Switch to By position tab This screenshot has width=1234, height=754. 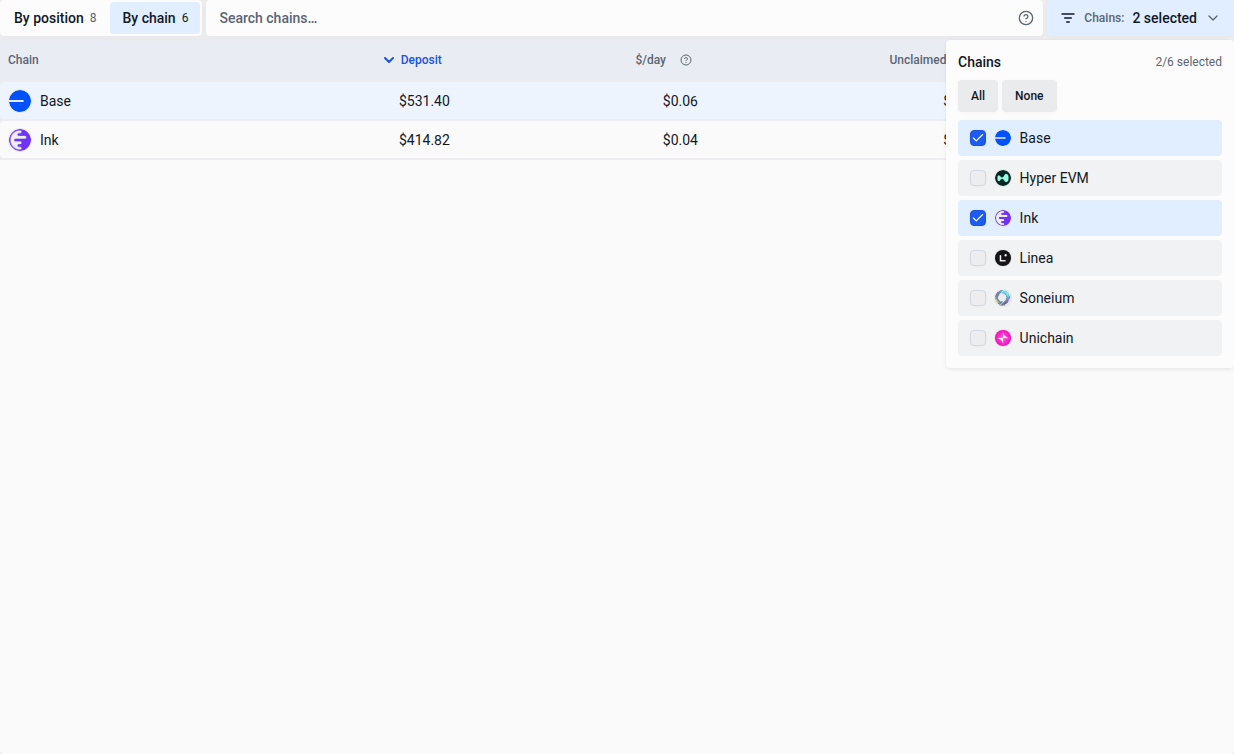click(55, 18)
